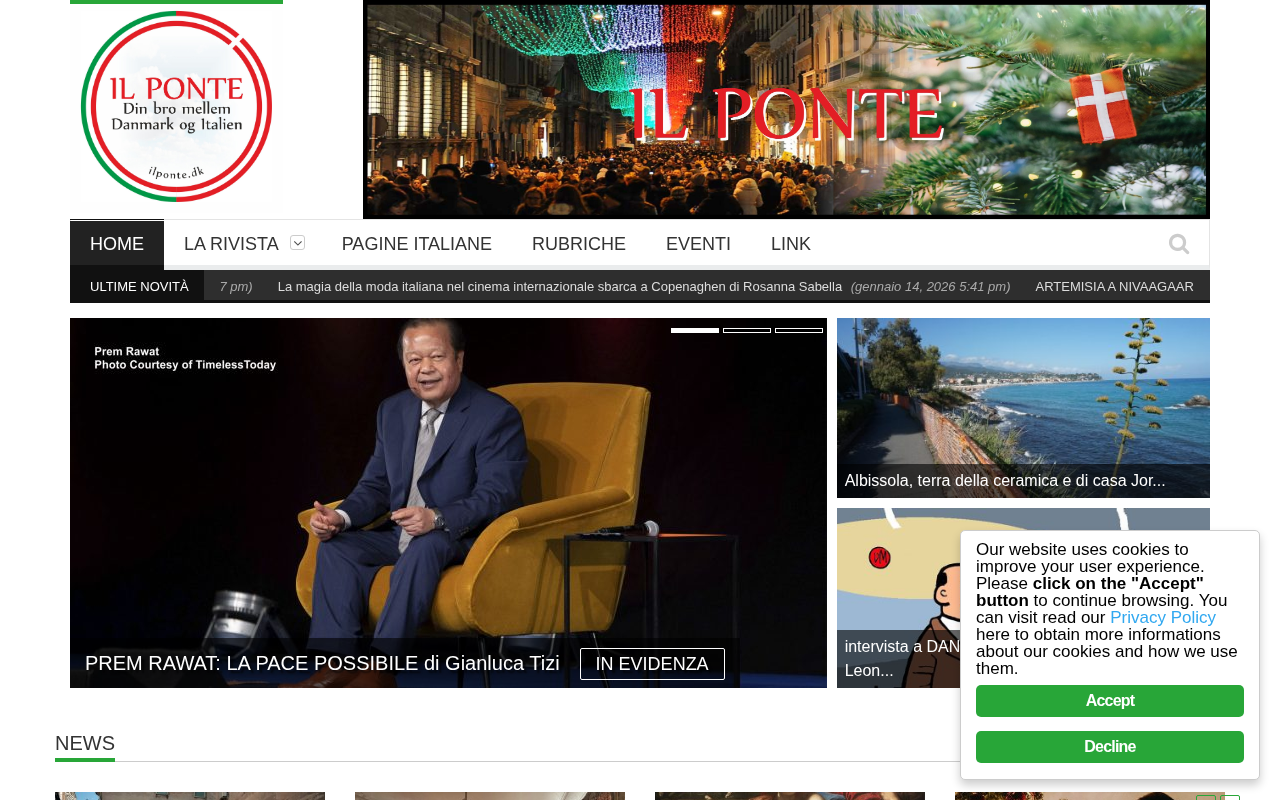Open the Eventi menu item
Image resolution: width=1280 pixels, height=800 pixels.
point(698,244)
